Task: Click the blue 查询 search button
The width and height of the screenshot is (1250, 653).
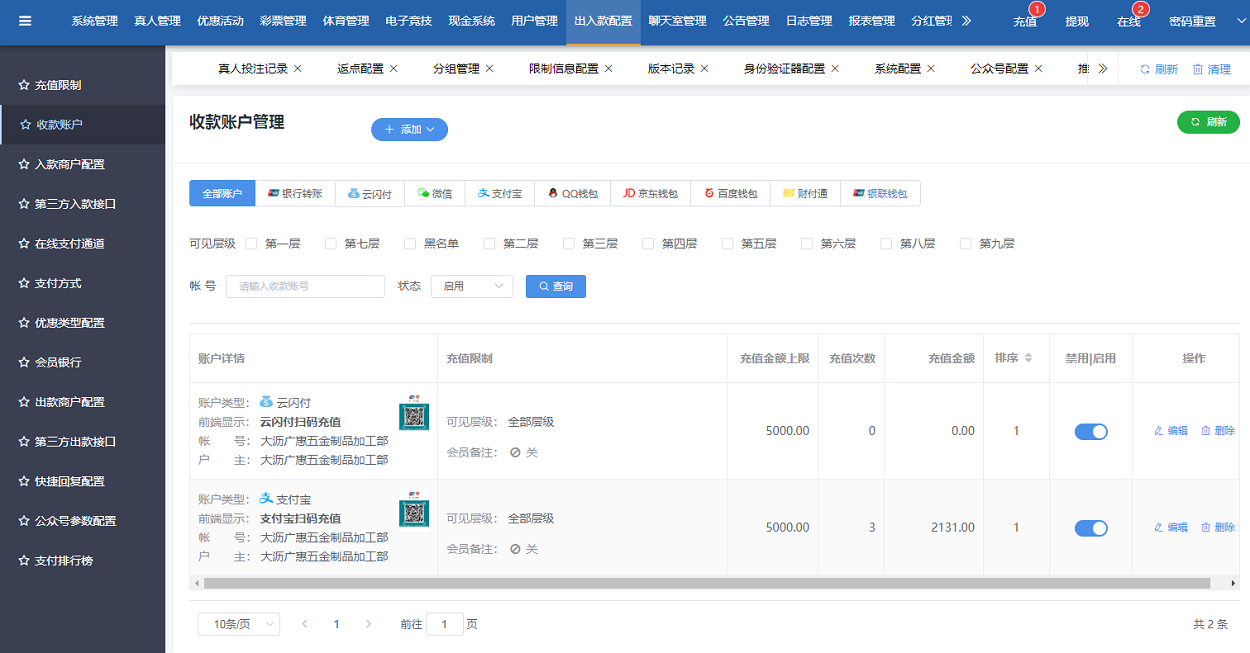Action: 555,286
